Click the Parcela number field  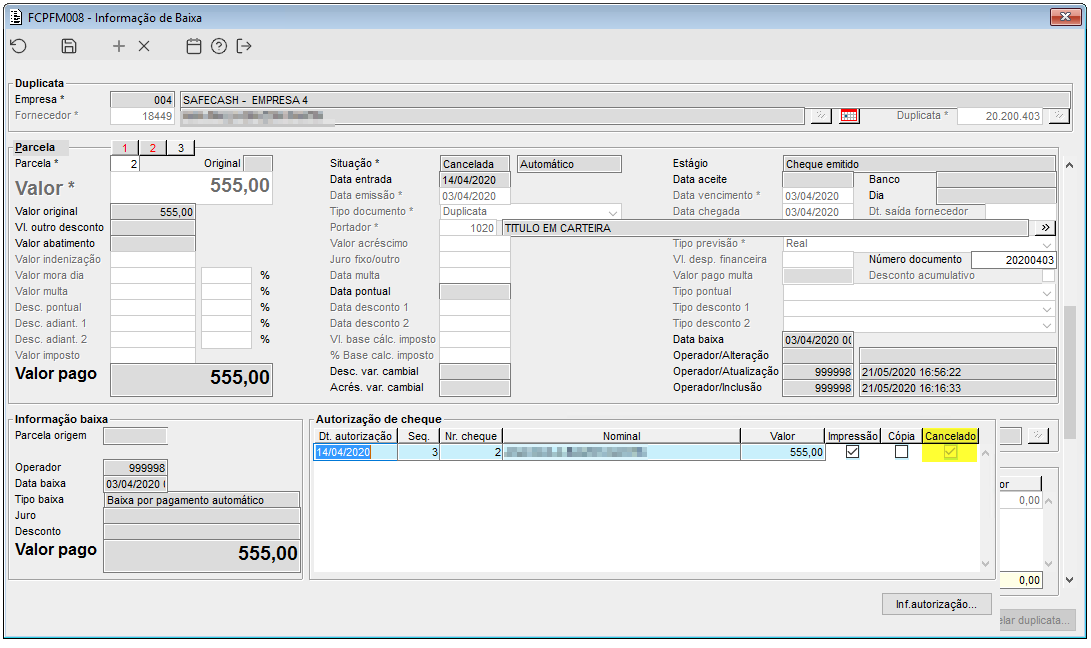pos(125,164)
